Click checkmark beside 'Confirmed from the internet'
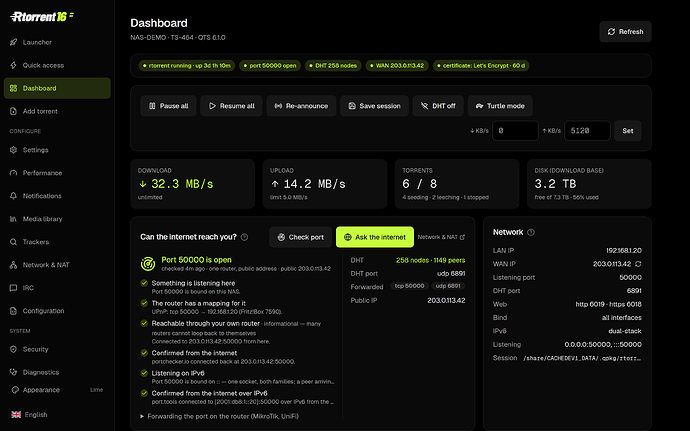The height and width of the screenshot is (431, 690). (x=144, y=353)
